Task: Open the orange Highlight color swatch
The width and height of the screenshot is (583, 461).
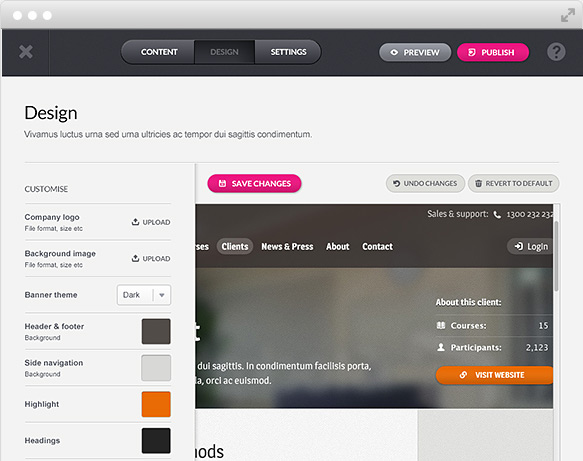Action: (156, 404)
